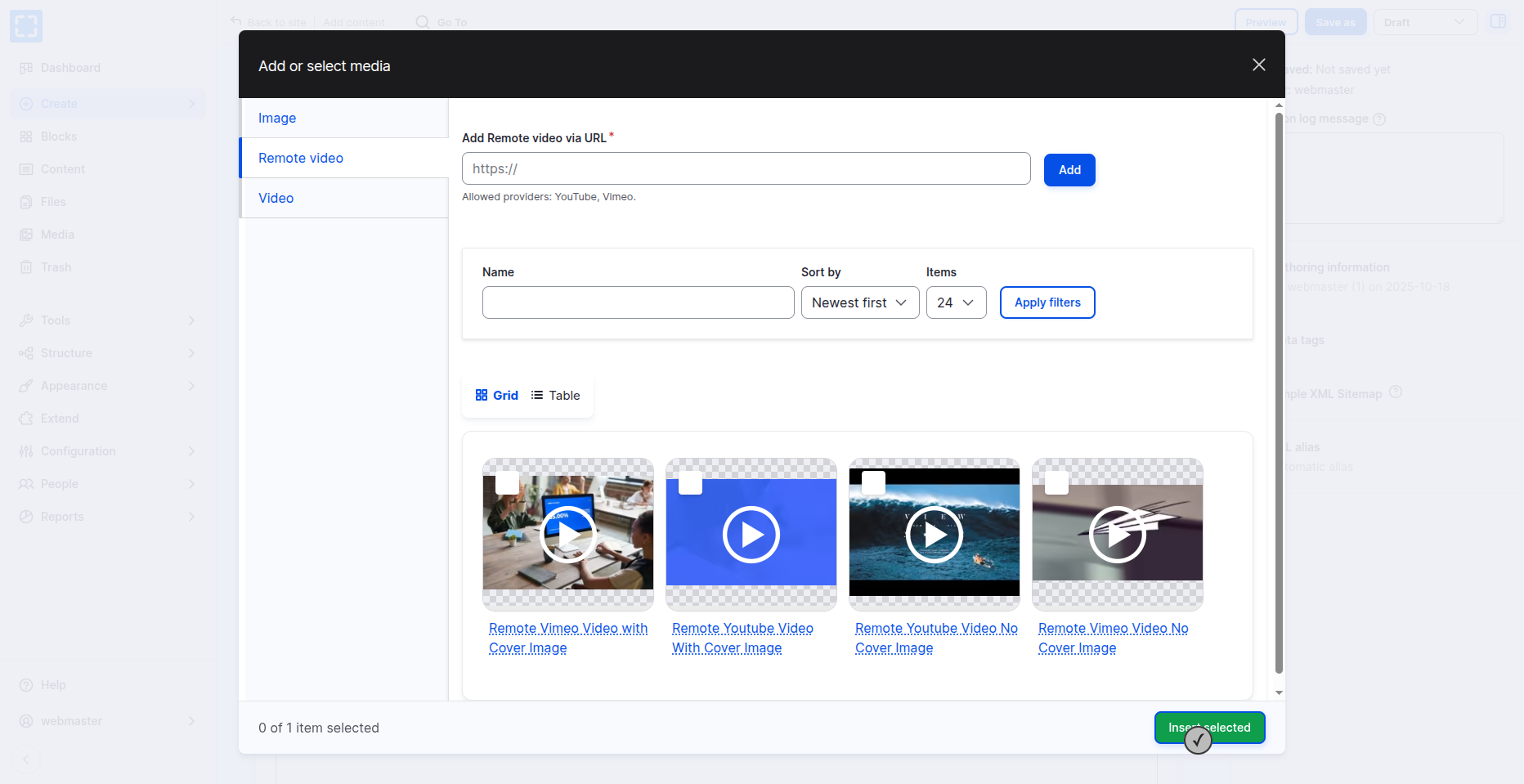This screenshot has width=1524, height=784.
Task: Click the Create icon in the sidebar
Action: tap(26, 104)
